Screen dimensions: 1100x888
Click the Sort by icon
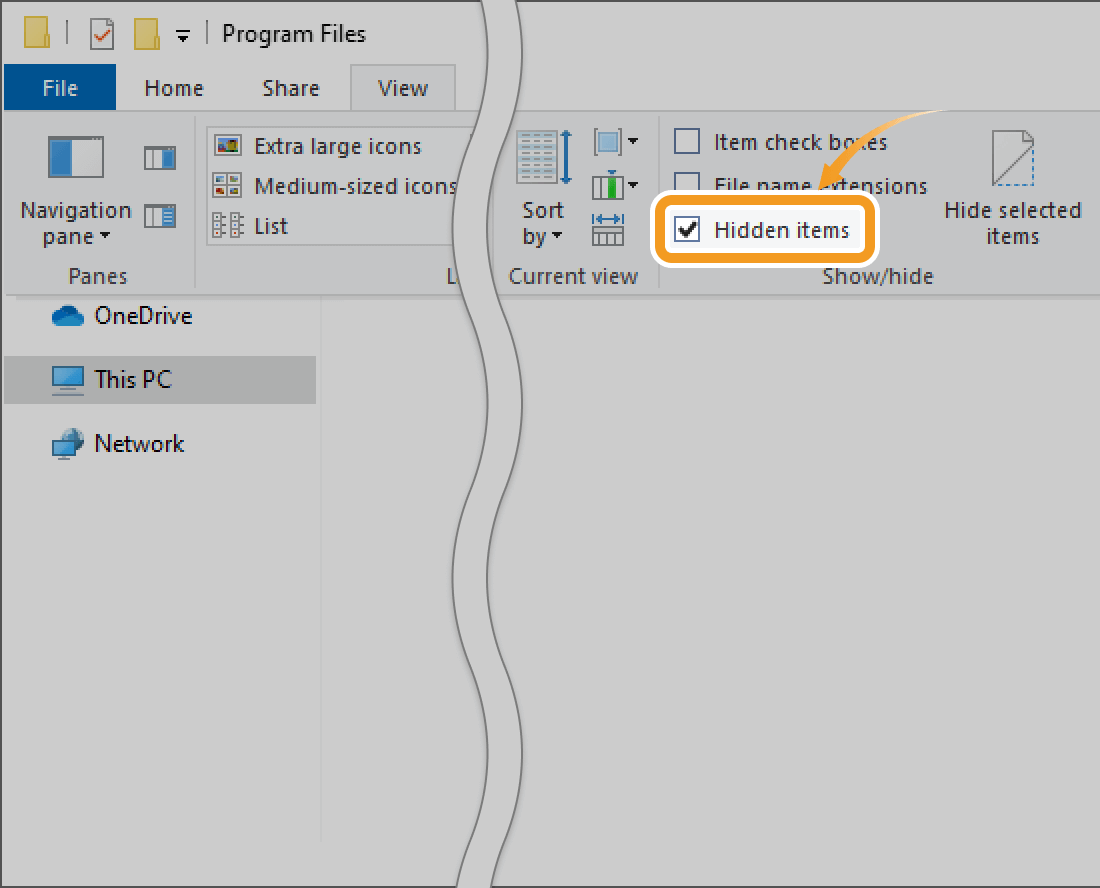click(x=544, y=160)
